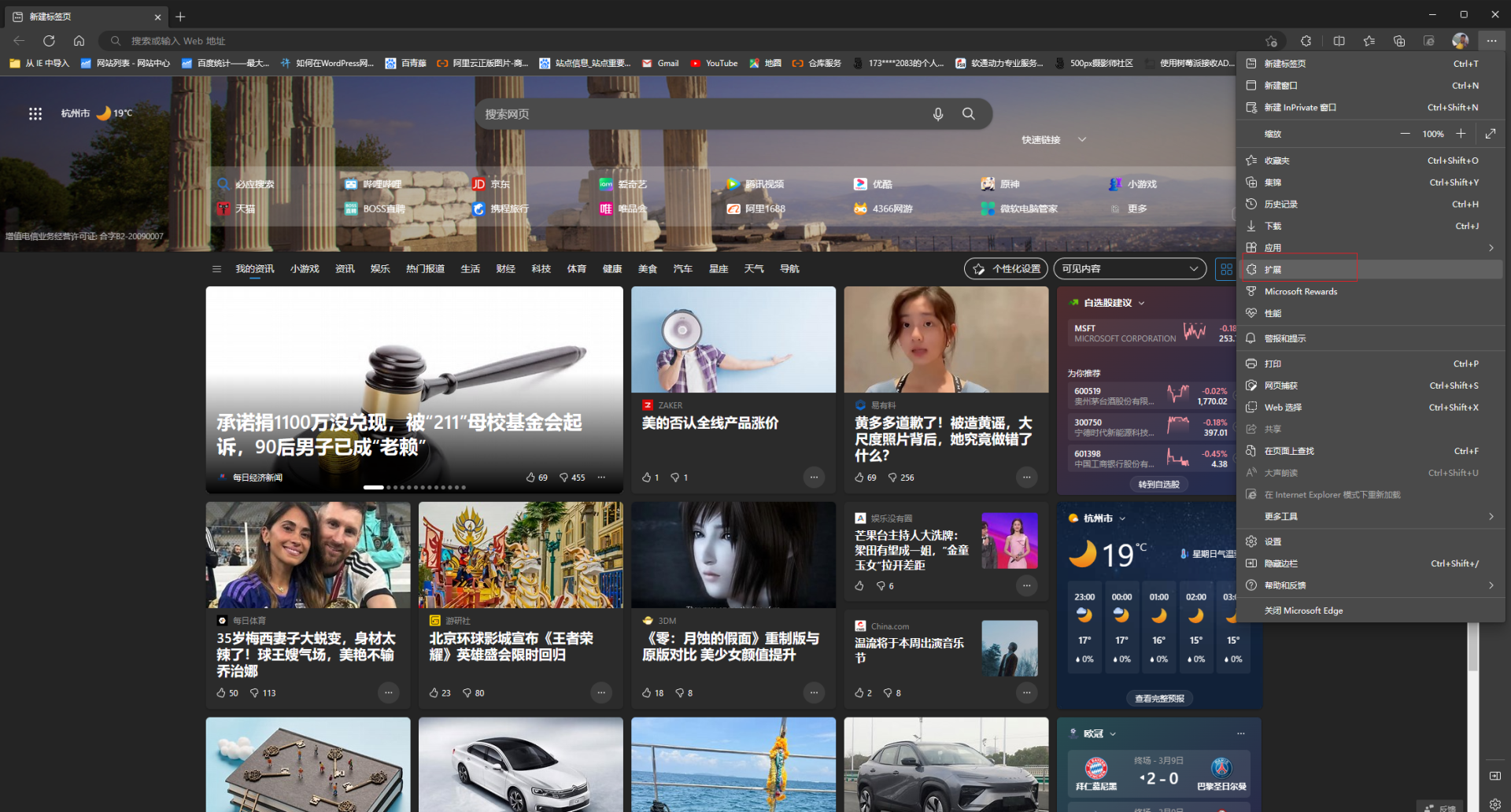The height and width of the screenshot is (812, 1511).
Task: Open the apps grid launcher icon
Action: pos(35,114)
